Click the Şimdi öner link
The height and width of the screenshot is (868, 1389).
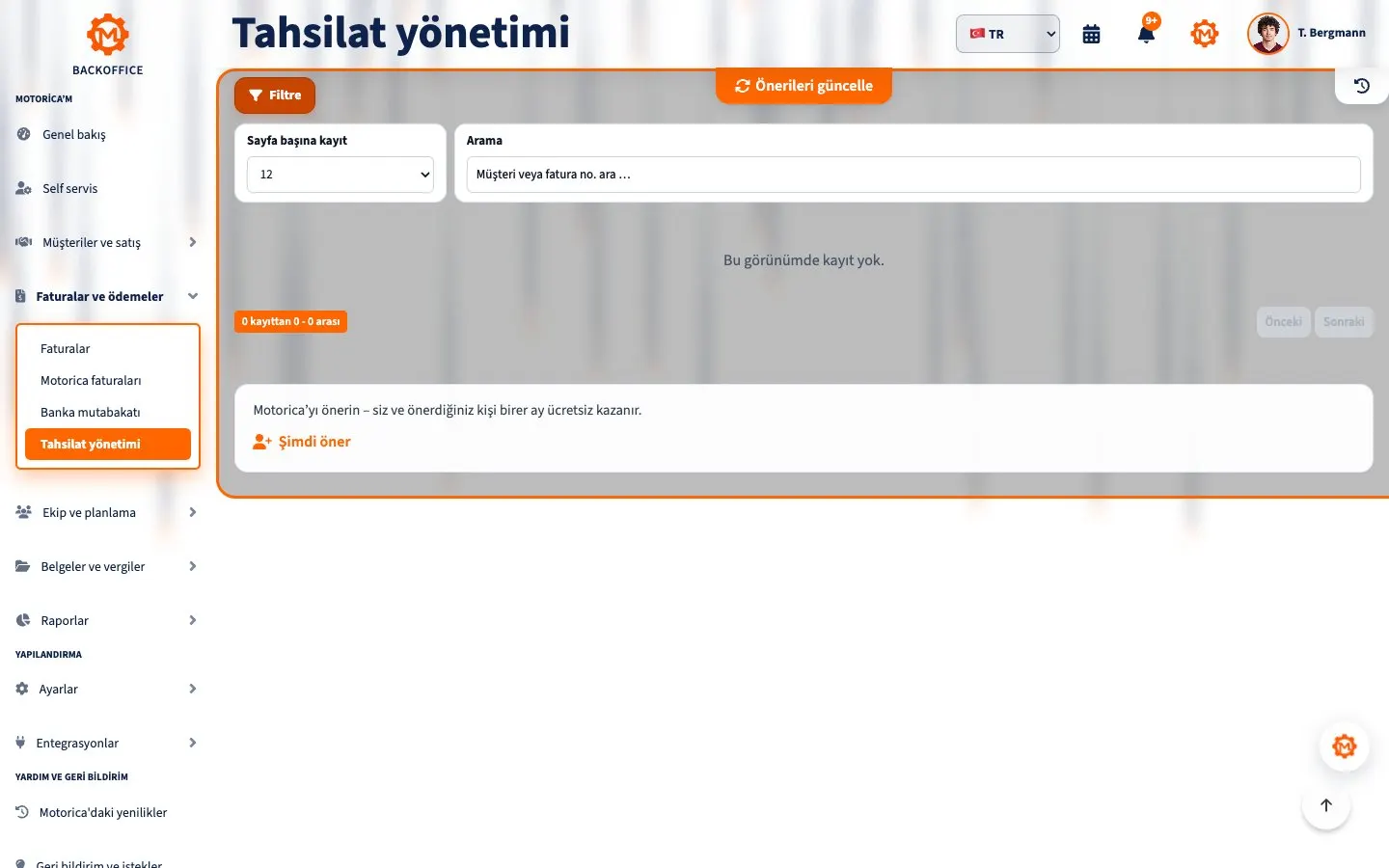coord(302,442)
